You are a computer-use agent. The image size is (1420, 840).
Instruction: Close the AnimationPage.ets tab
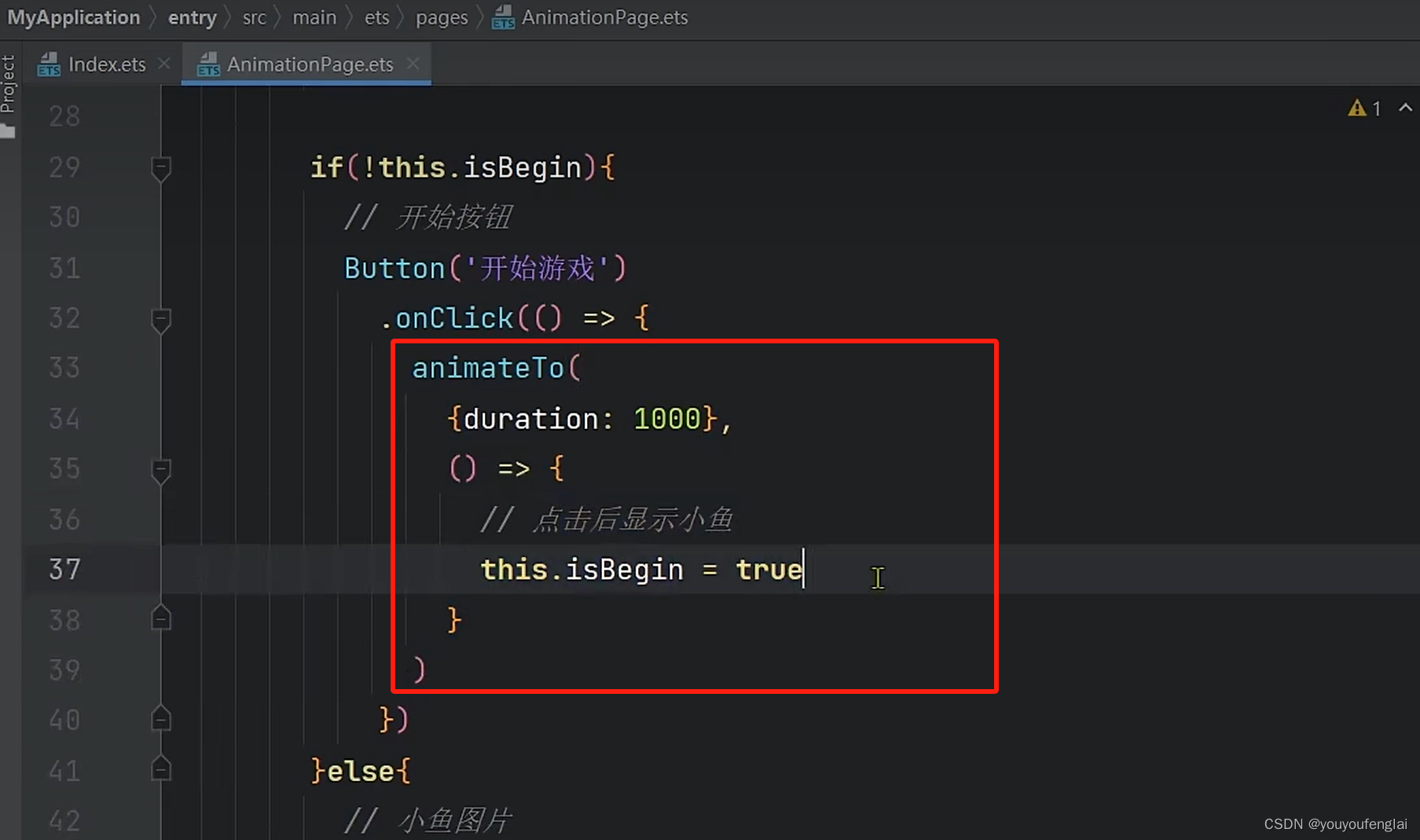coord(413,64)
